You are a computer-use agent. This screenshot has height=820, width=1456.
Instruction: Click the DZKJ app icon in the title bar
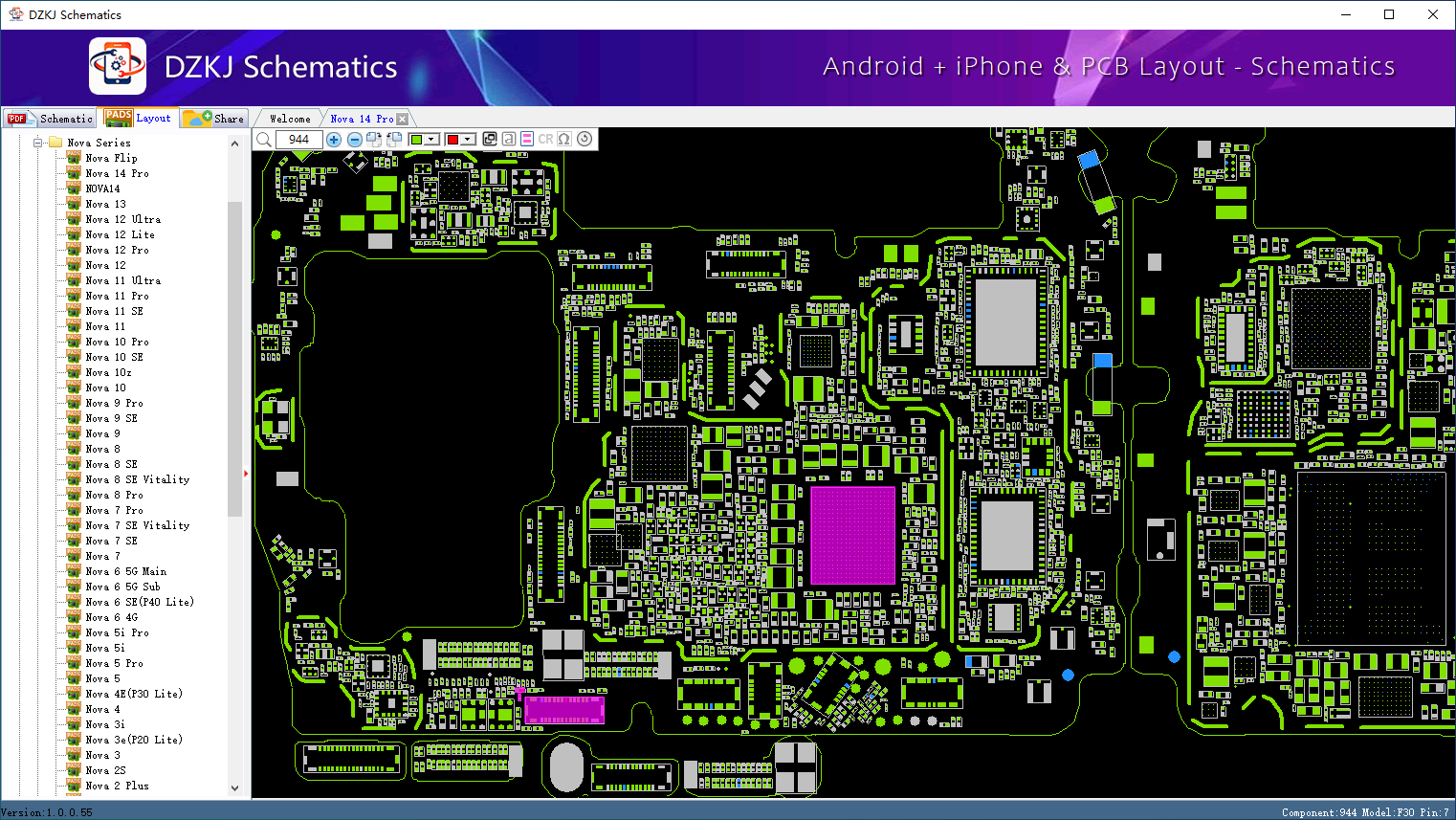point(15,14)
